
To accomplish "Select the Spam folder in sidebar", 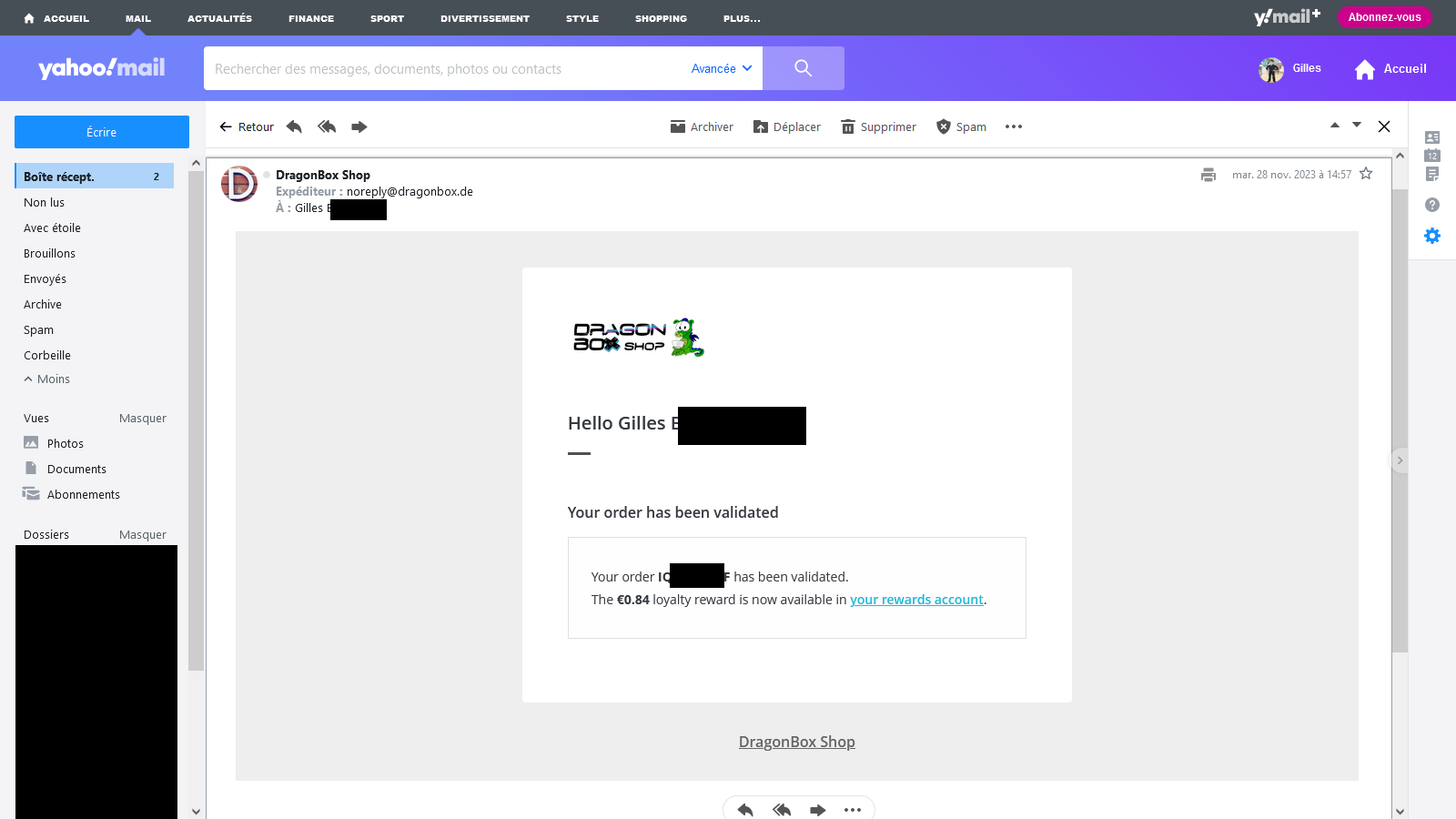I will click(x=39, y=330).
